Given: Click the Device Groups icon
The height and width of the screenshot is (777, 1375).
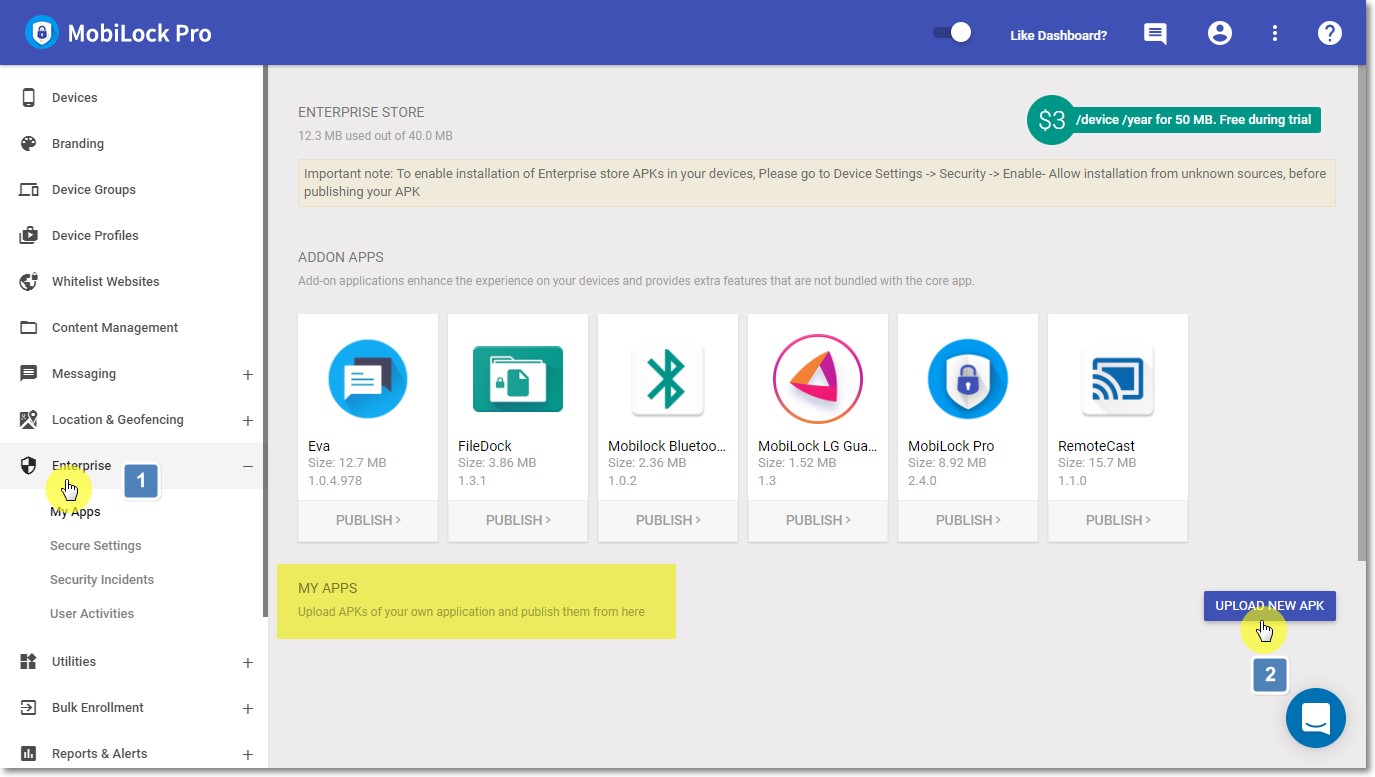Looking at the screenshot, I should coord(29,189).
